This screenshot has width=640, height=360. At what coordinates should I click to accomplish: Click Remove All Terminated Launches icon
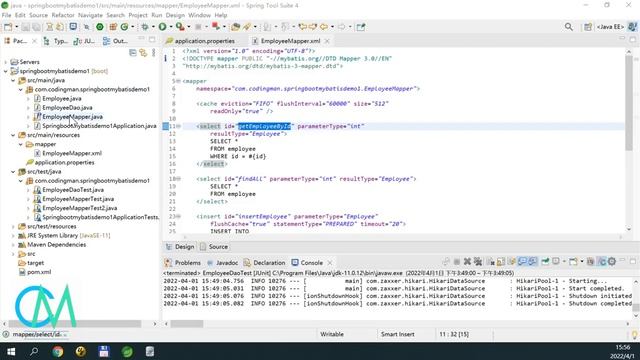pos(478,262)
